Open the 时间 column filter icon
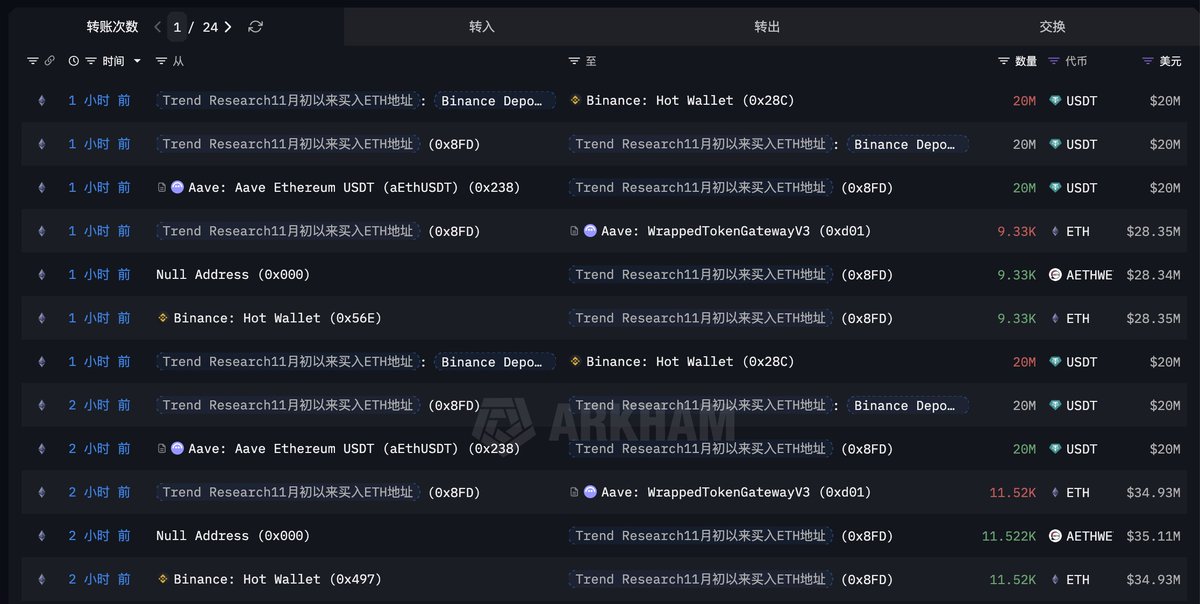The height and width of the screenshot is (604, 1200). click(91, 61)
